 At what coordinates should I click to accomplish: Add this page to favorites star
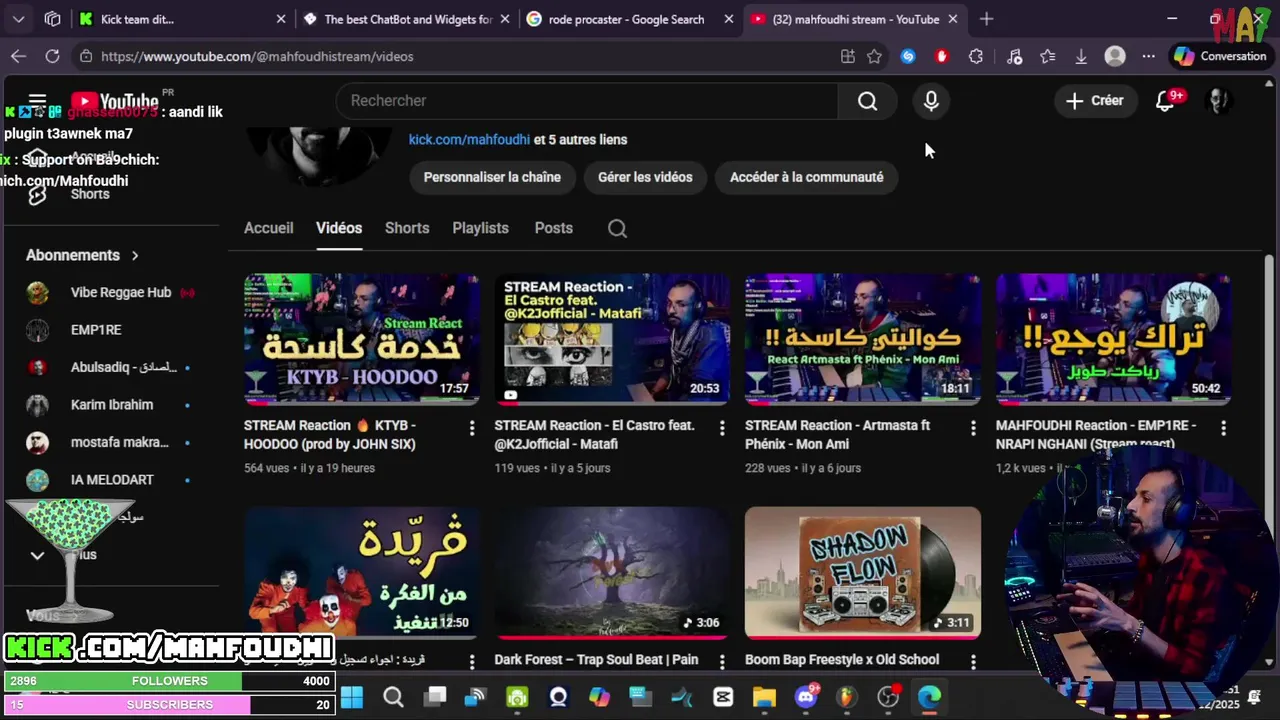(875, 56)
